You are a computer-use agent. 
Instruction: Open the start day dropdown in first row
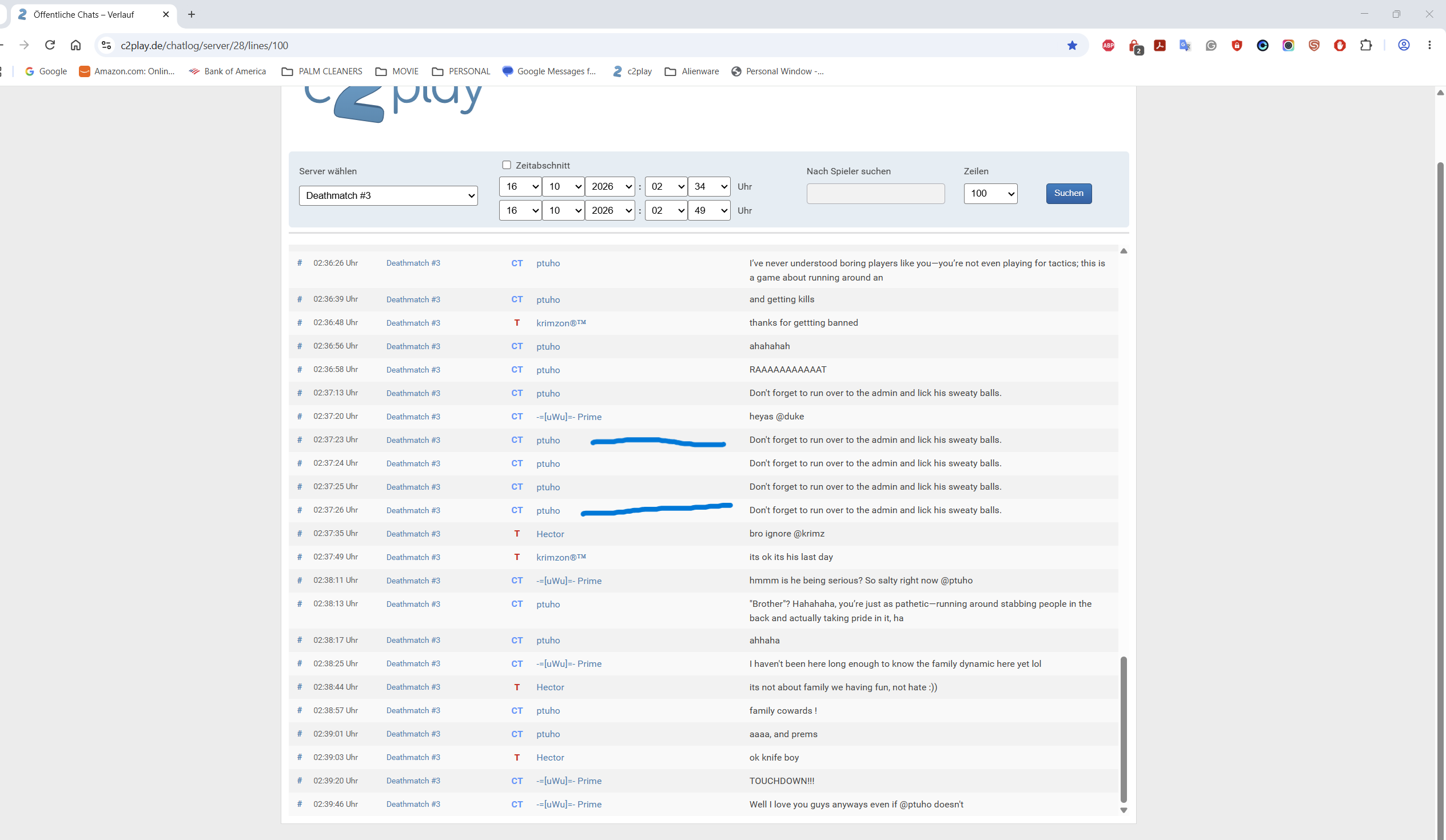pos(520,186)
